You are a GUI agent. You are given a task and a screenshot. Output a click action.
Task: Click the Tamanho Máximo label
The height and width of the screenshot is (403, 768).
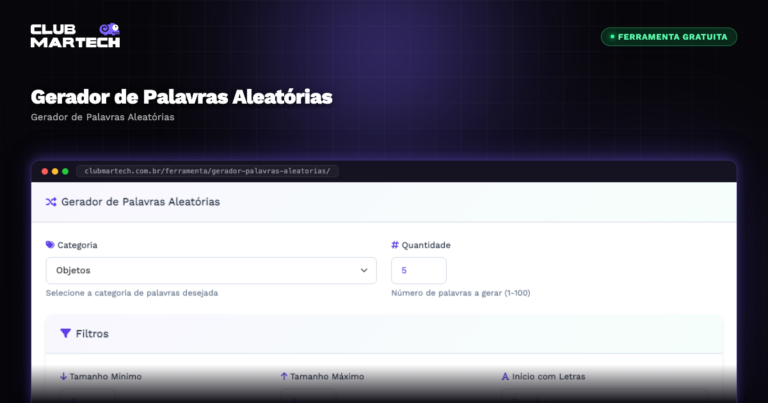click(x=327, y=377)
